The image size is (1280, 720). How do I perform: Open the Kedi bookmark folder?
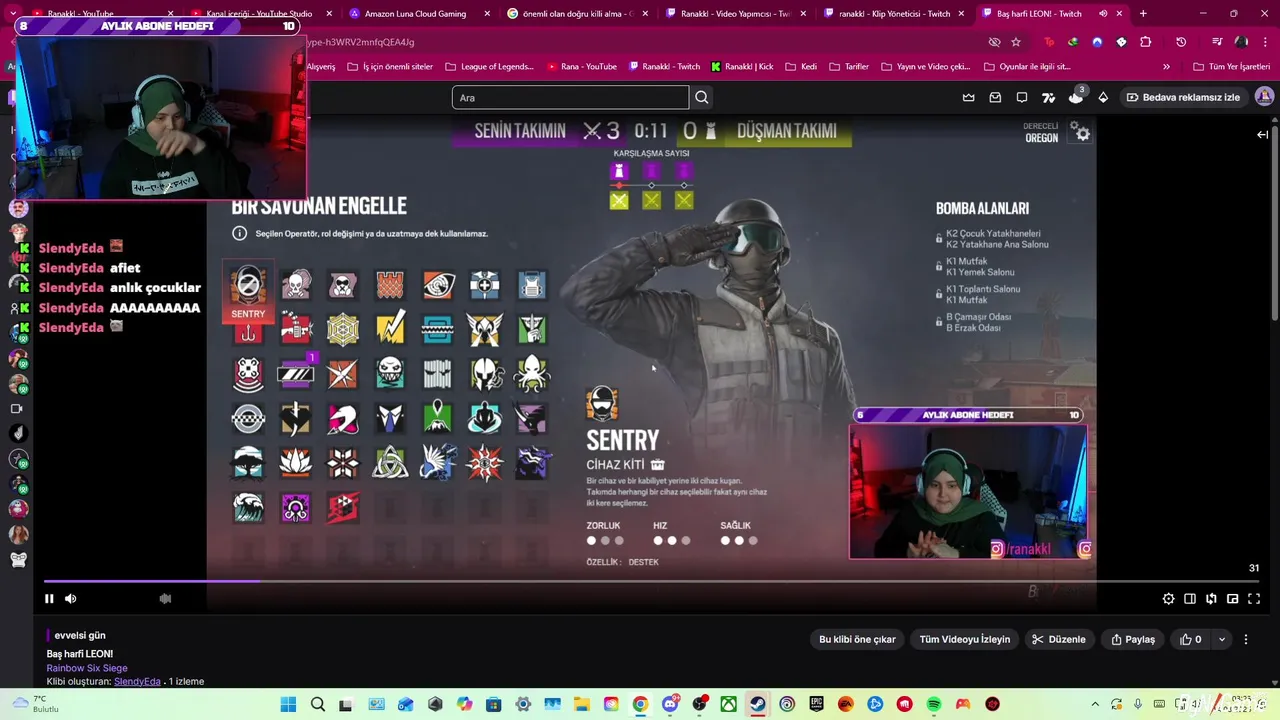point(802,67)
